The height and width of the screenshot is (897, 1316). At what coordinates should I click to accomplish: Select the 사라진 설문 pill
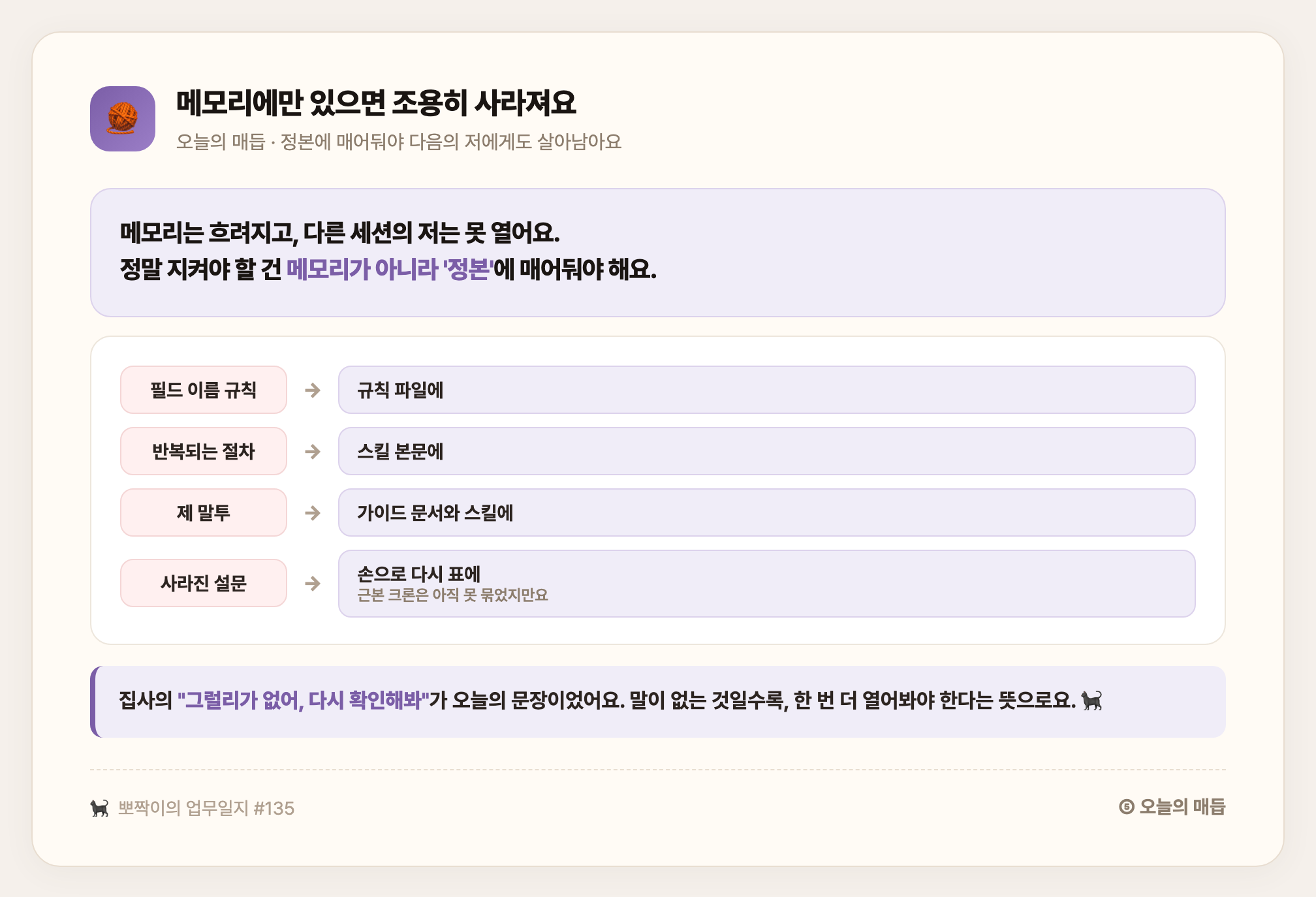204,583
